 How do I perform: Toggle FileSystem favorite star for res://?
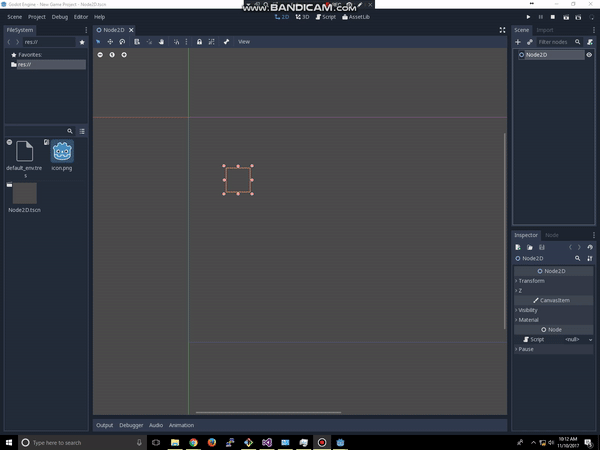point(82,42)
